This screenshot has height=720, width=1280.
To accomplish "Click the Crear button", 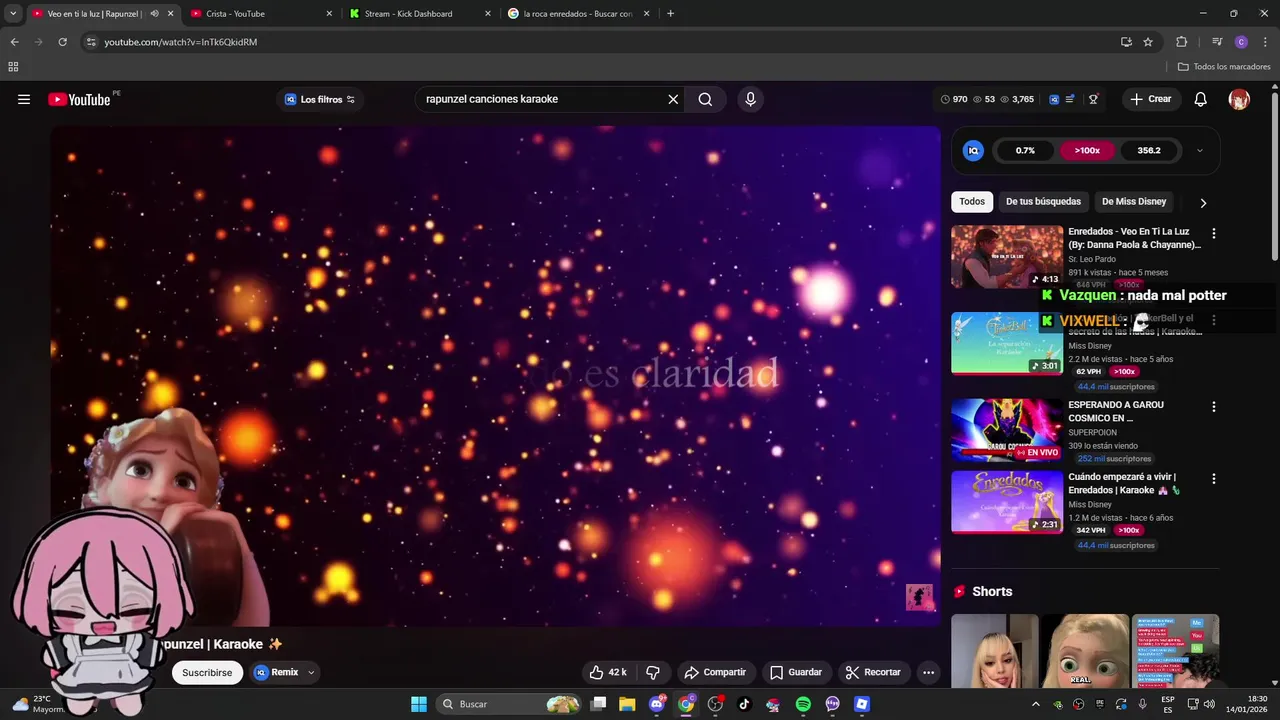I will point(1150,99).
